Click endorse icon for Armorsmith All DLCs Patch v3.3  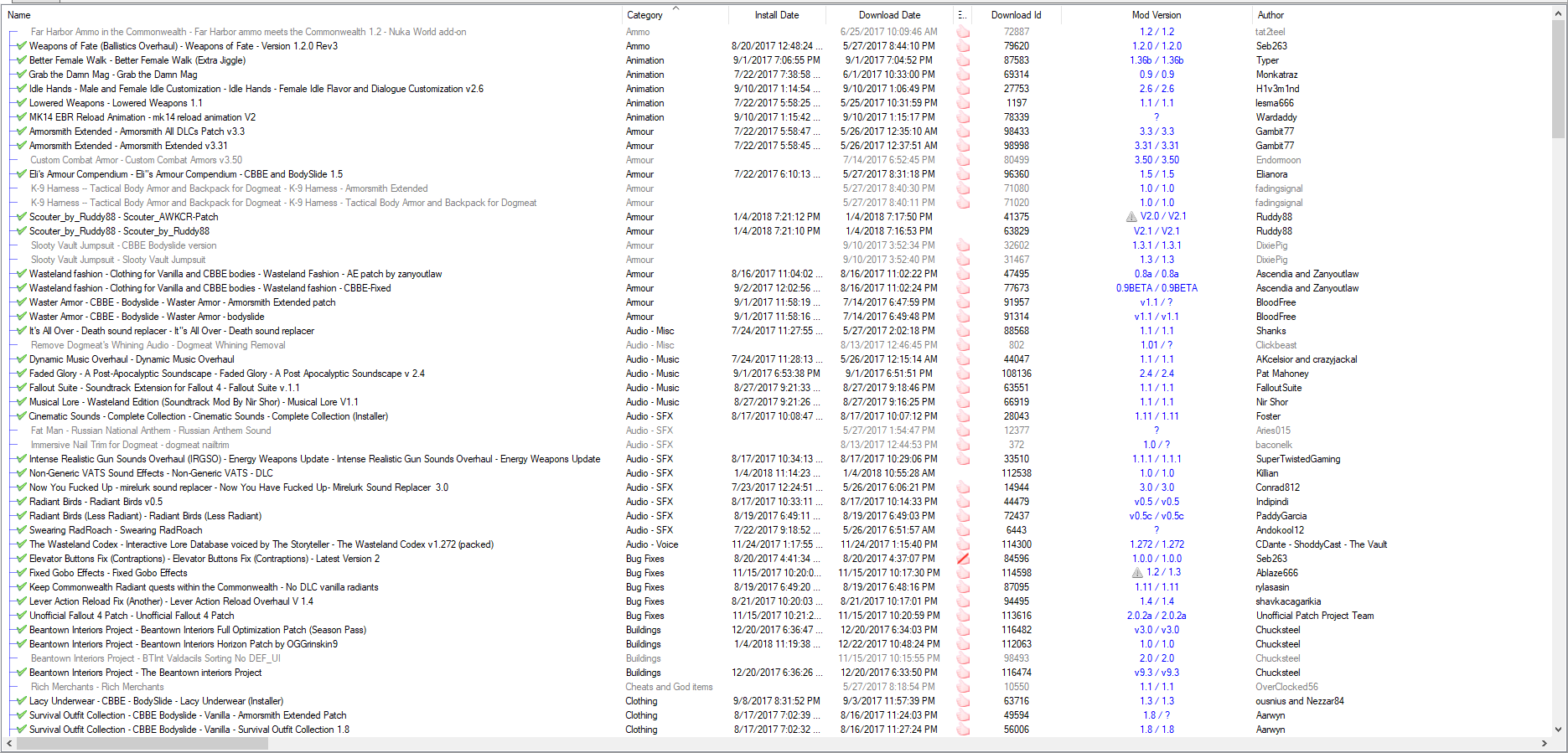click(x=963, y=132)
